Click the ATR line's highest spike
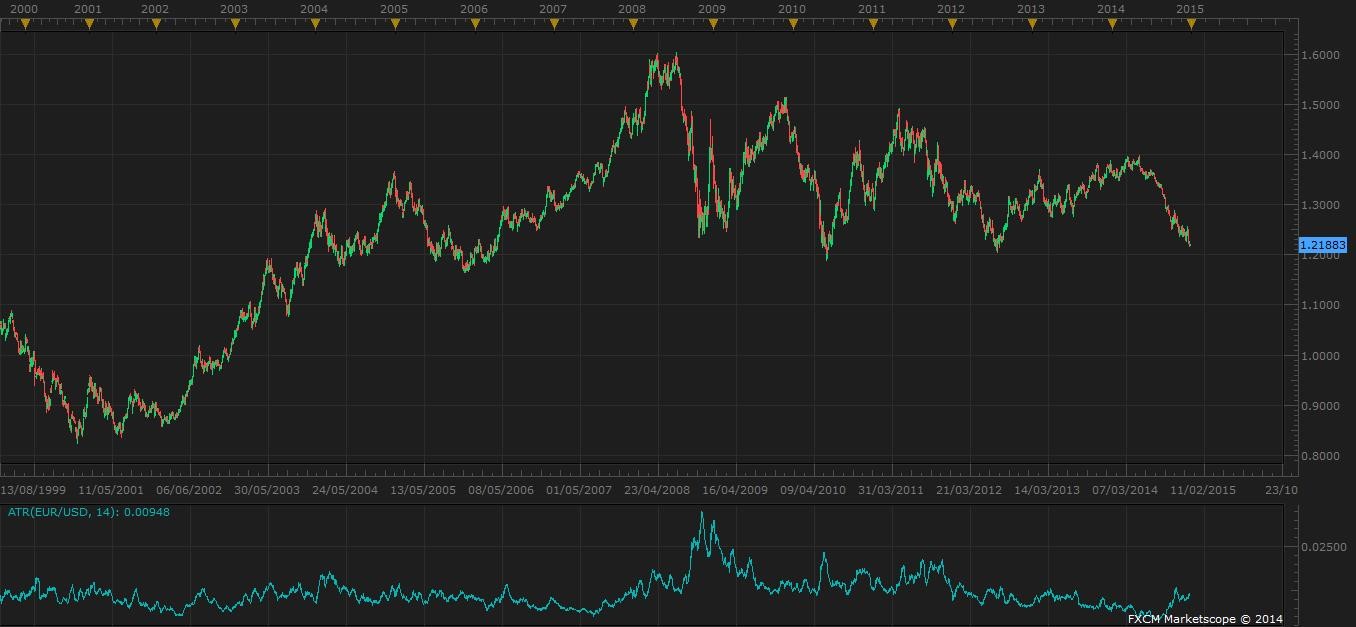Screen dimensions: 1356x627 point(701,514)
